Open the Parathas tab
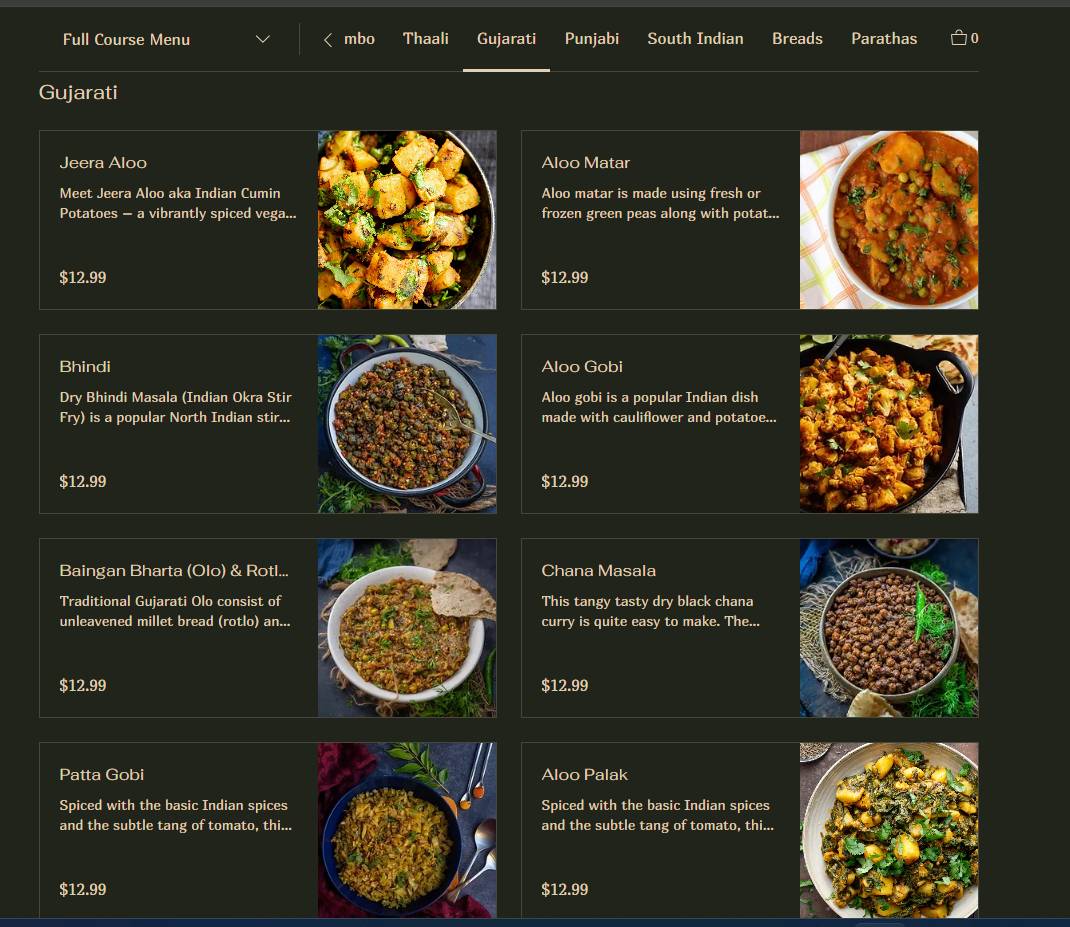The image size is (1070, 927). tap(884, 39)
